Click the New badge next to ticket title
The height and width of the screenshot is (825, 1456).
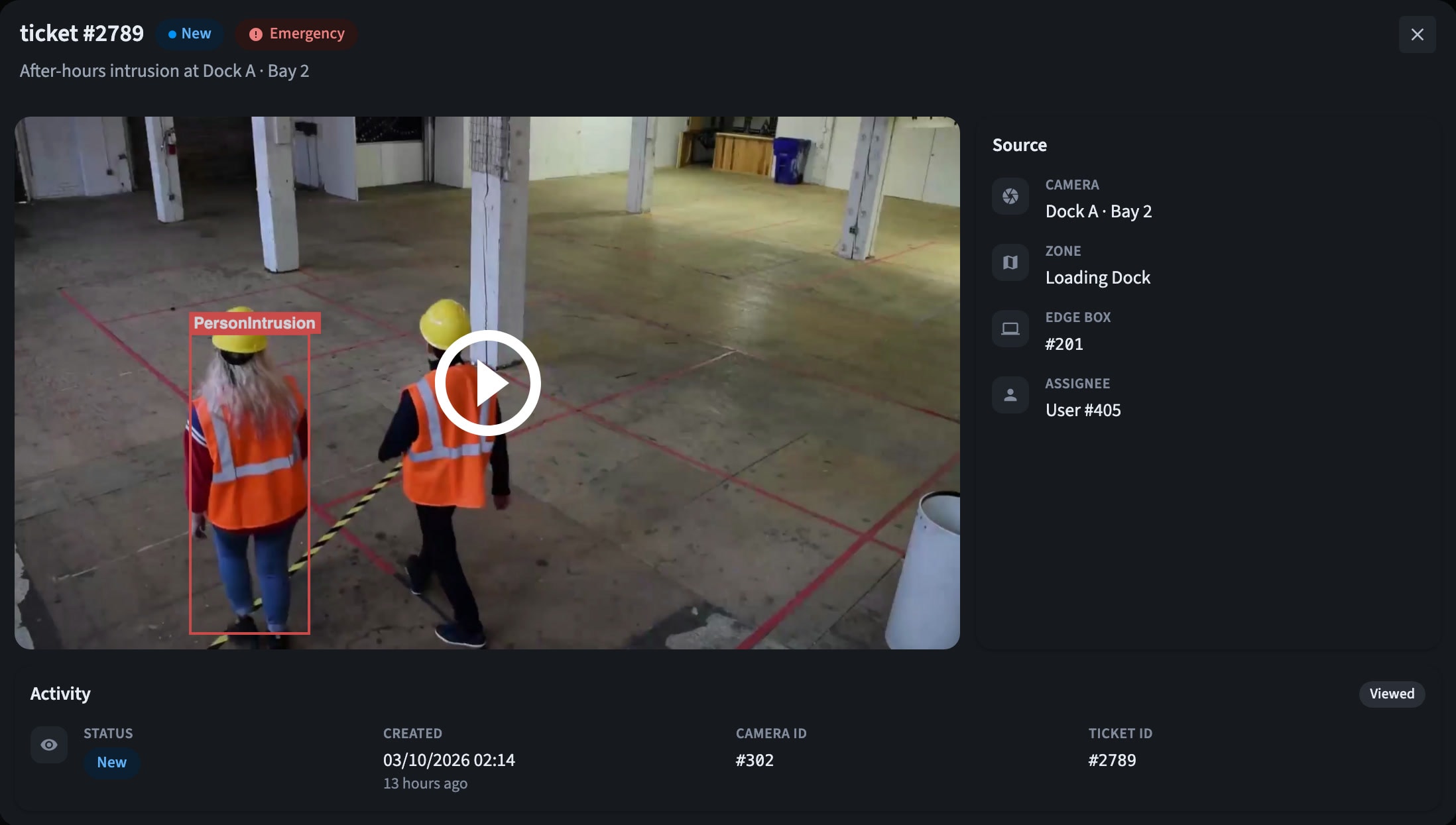click(190, 34)
